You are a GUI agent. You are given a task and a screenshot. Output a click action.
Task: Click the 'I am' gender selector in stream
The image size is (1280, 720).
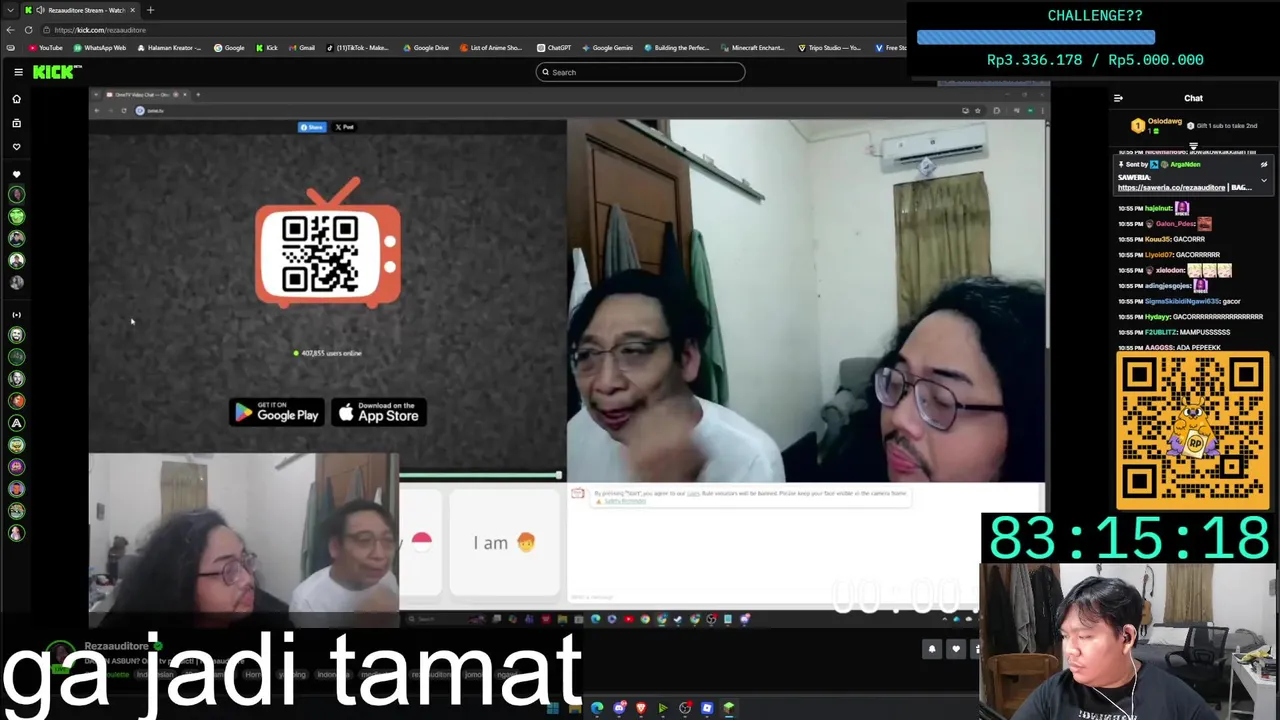pos(505,542)
